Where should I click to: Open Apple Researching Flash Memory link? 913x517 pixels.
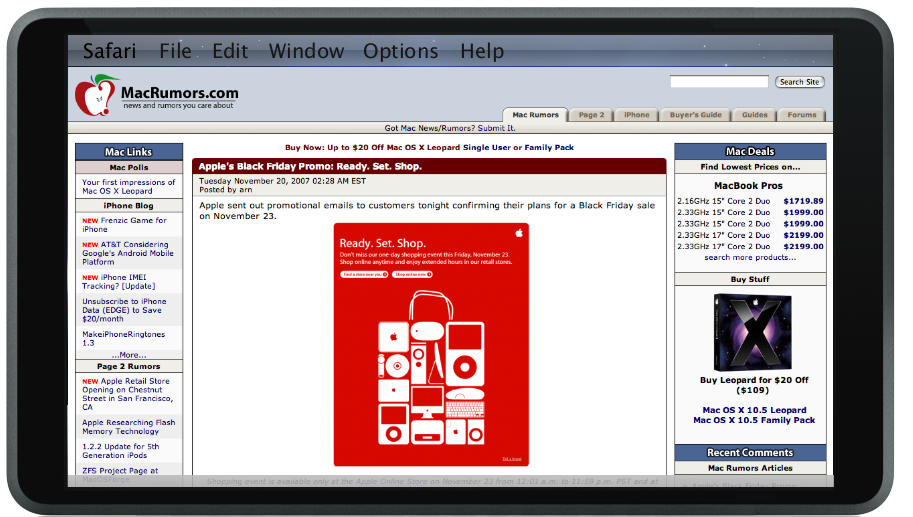128,427
